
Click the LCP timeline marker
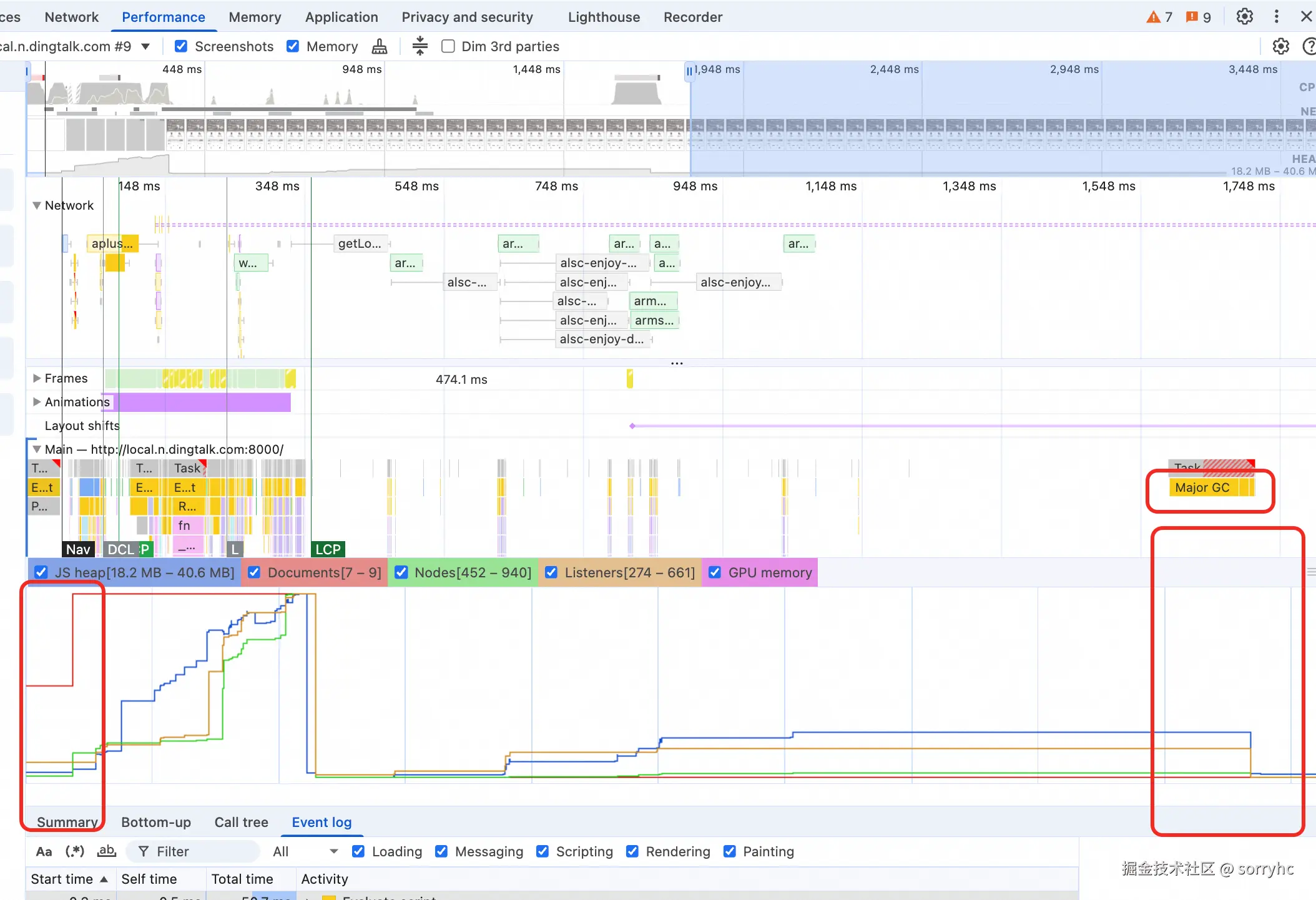tap(328, 549)
